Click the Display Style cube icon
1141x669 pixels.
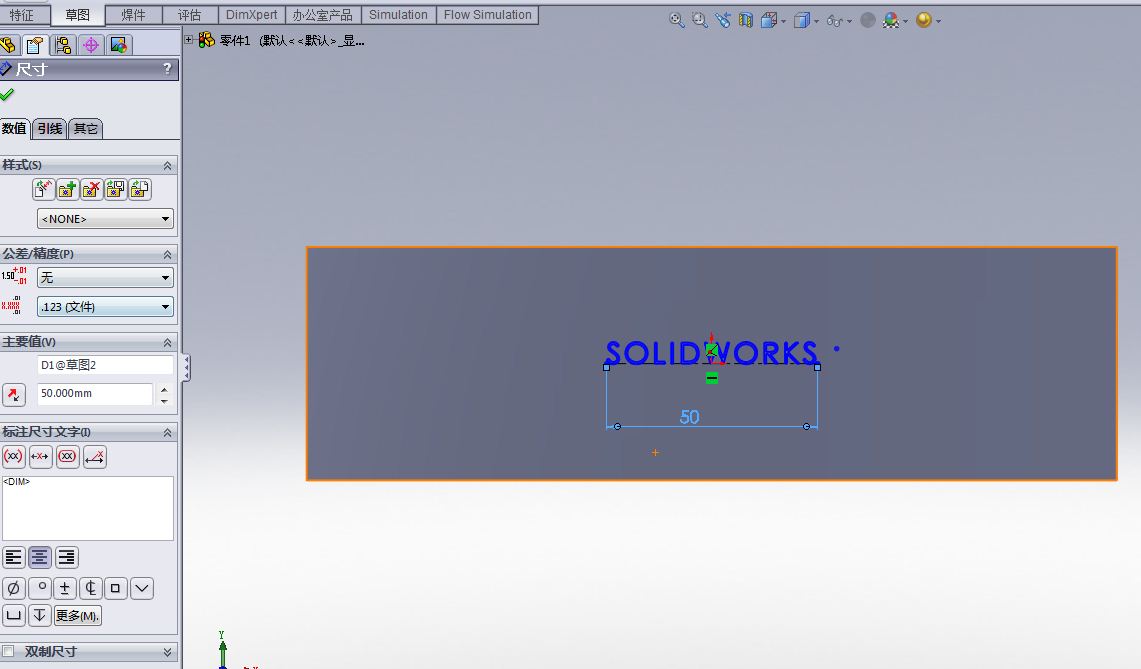pyautogui.click(x=802, y=20)
